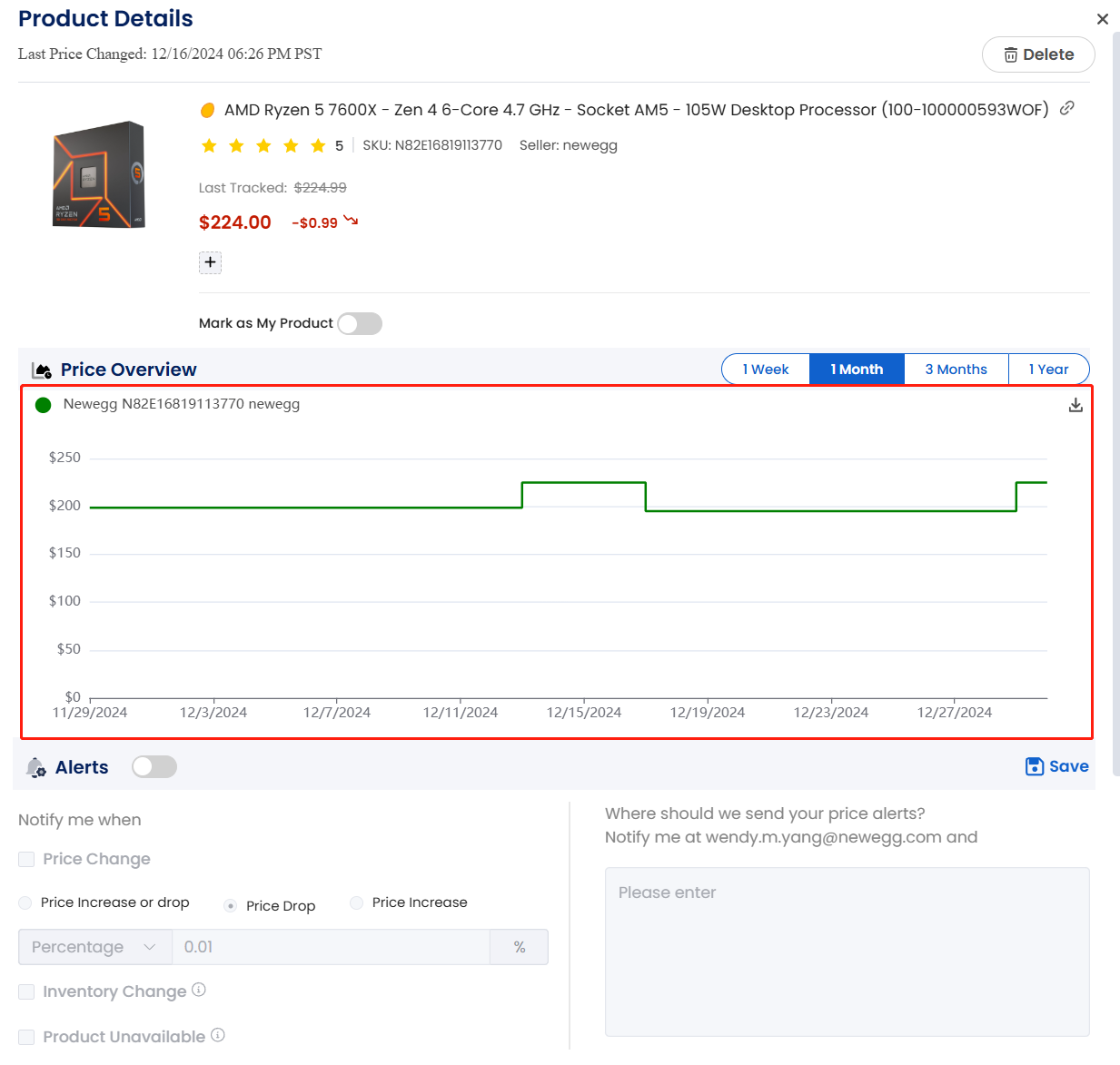
Task: Check the Price Change checkbox
Action: point(26,859)
